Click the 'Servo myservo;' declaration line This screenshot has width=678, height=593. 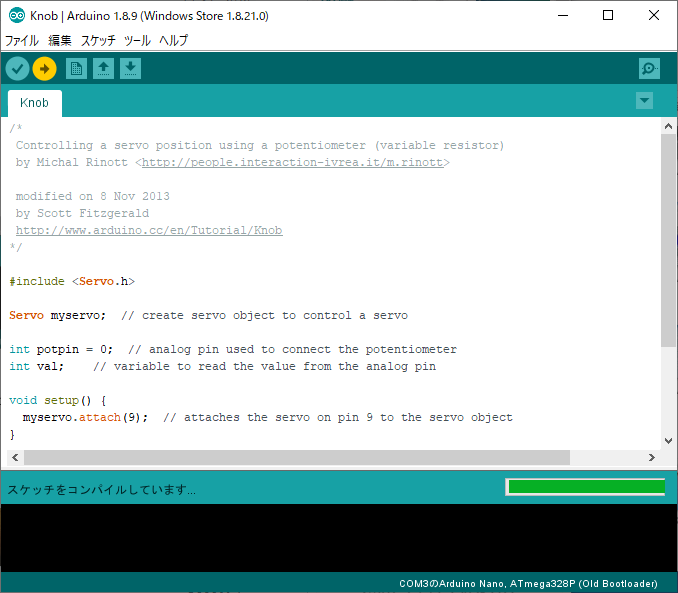point(208,315)
